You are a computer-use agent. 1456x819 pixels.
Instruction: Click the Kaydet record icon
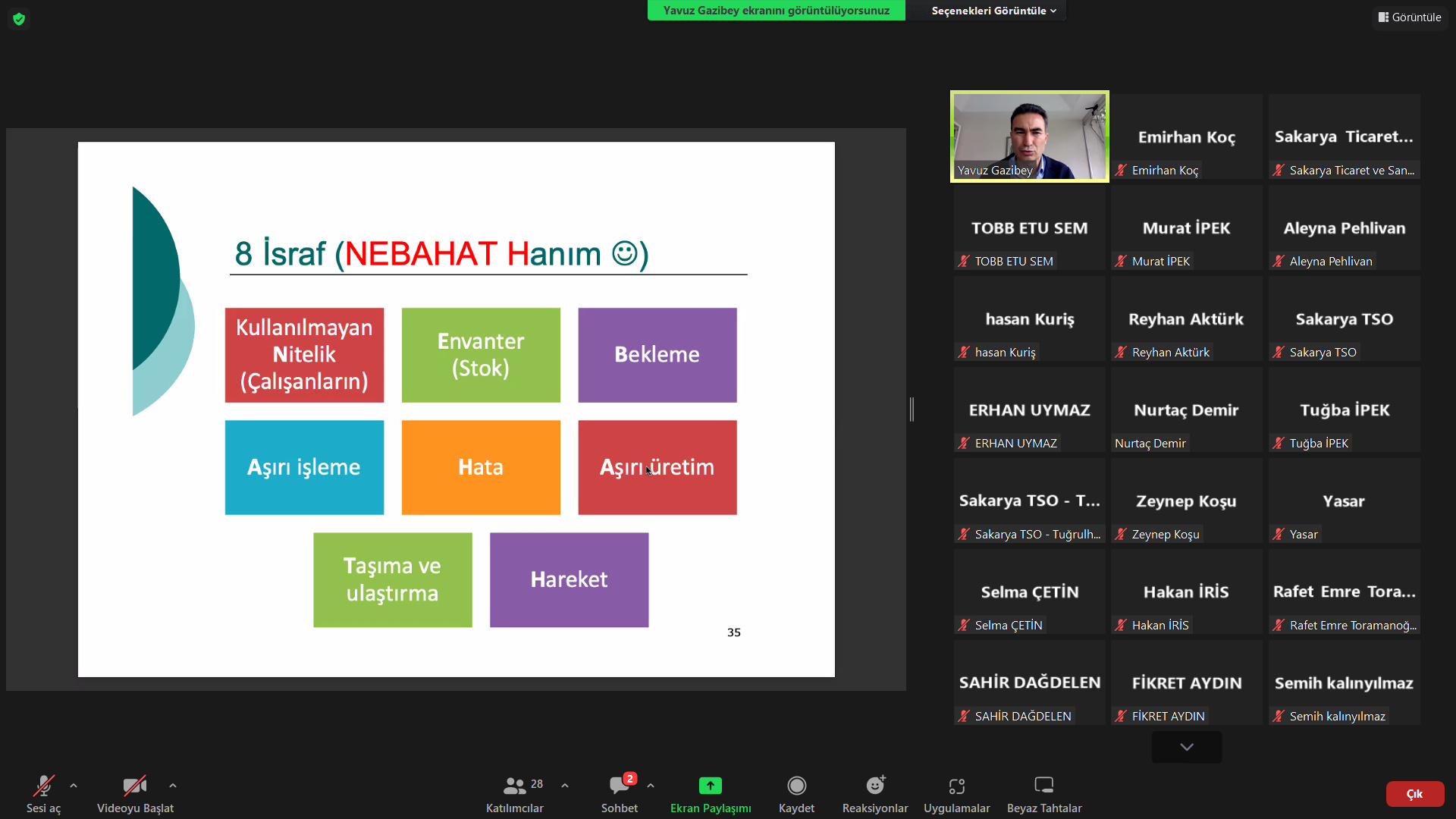[796, 786]
